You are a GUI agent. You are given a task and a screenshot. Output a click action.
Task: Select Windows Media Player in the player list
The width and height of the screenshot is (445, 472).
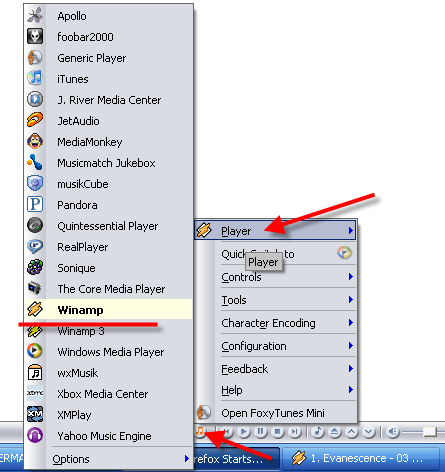point(109,352)
